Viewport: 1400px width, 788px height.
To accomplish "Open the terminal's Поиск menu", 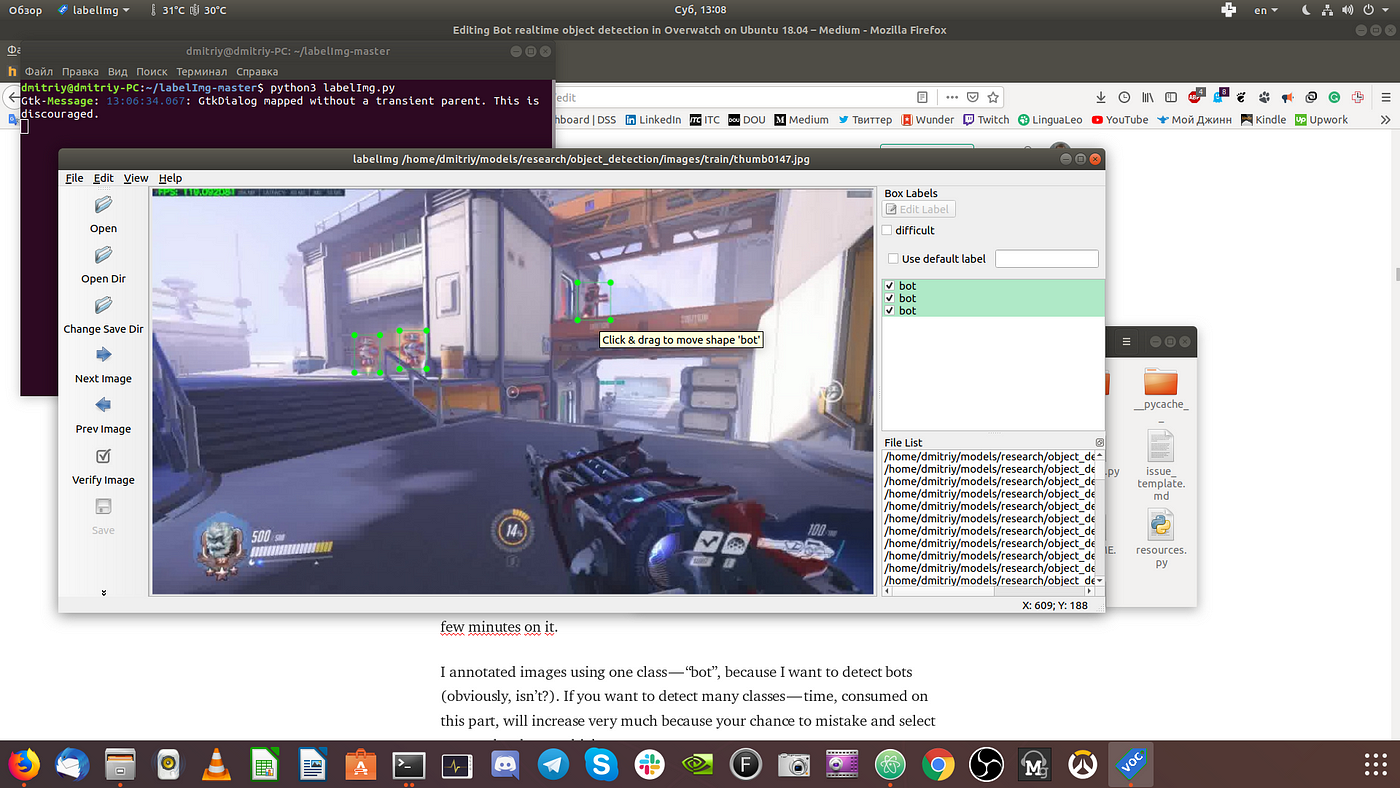I will (x=151, y=72).
